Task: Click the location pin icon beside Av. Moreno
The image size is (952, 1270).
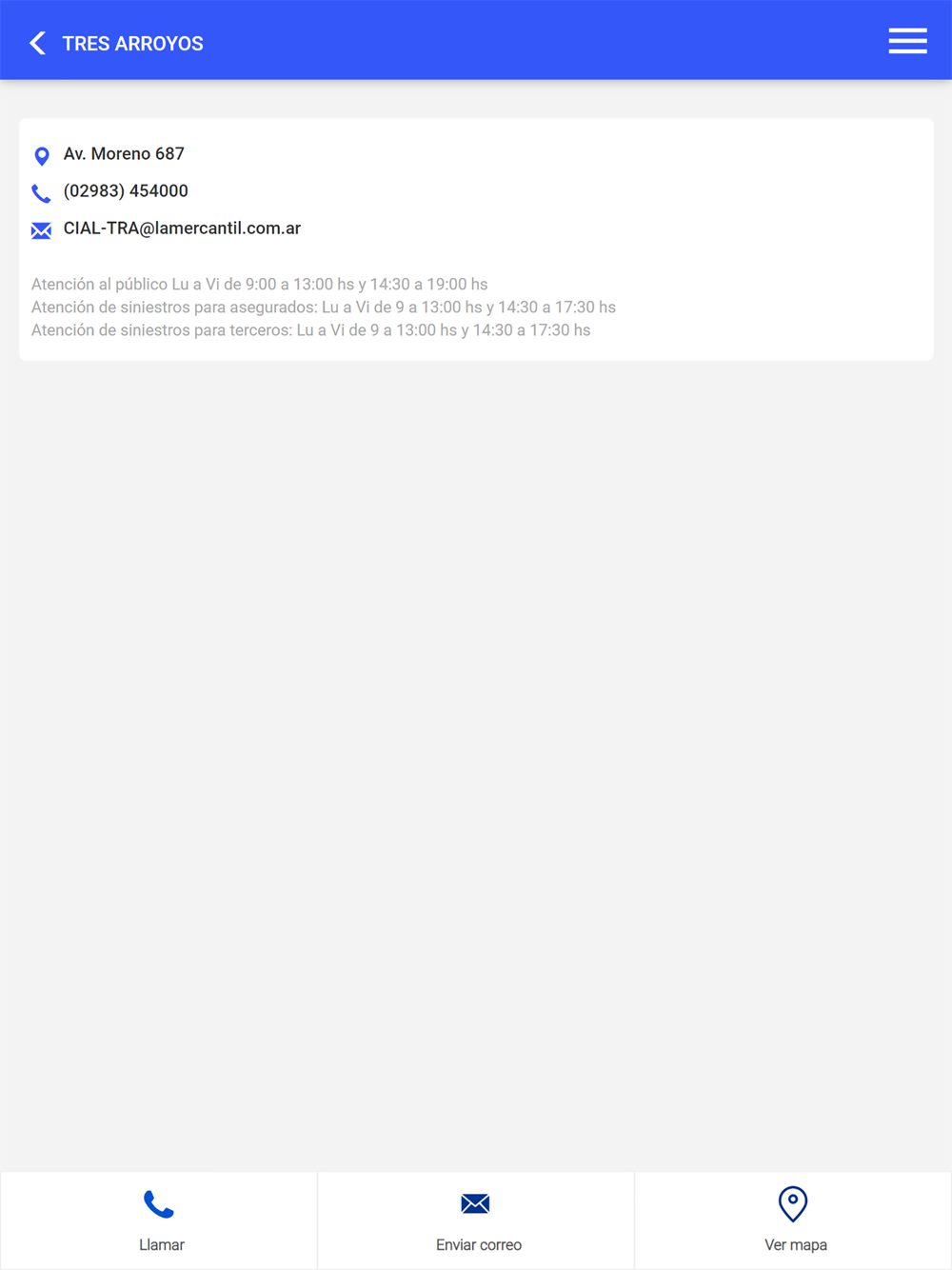Action: pyautogui.click(x=42, y=156)
